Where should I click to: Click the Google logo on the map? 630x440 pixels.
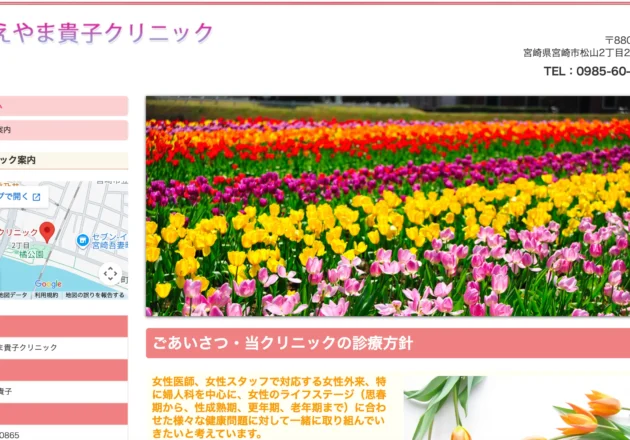(48, 284)
